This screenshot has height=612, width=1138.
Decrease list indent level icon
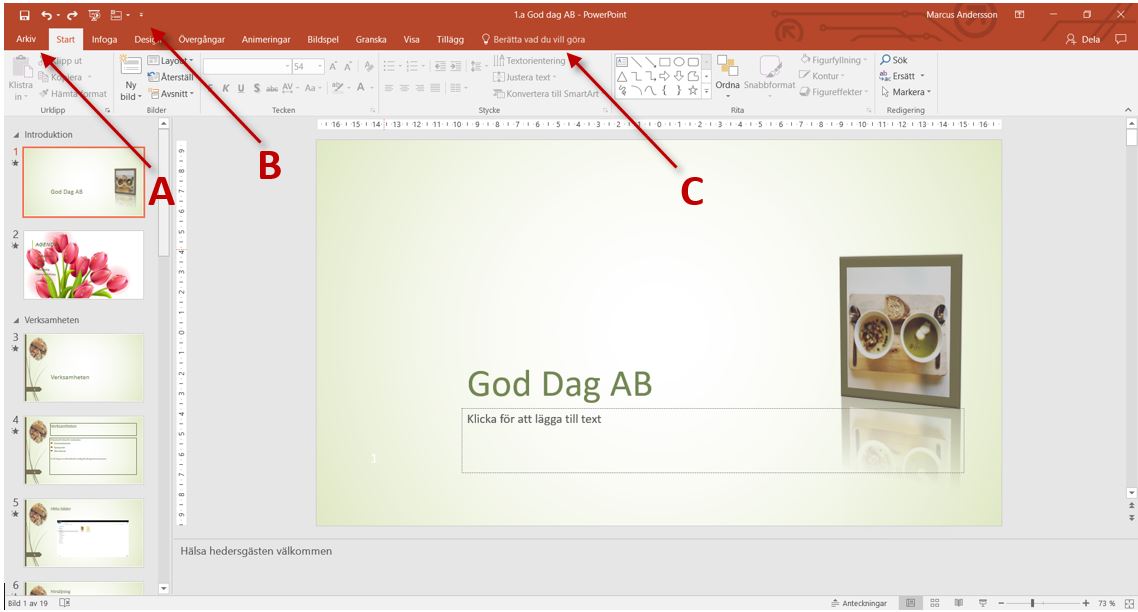click(439, 67)
